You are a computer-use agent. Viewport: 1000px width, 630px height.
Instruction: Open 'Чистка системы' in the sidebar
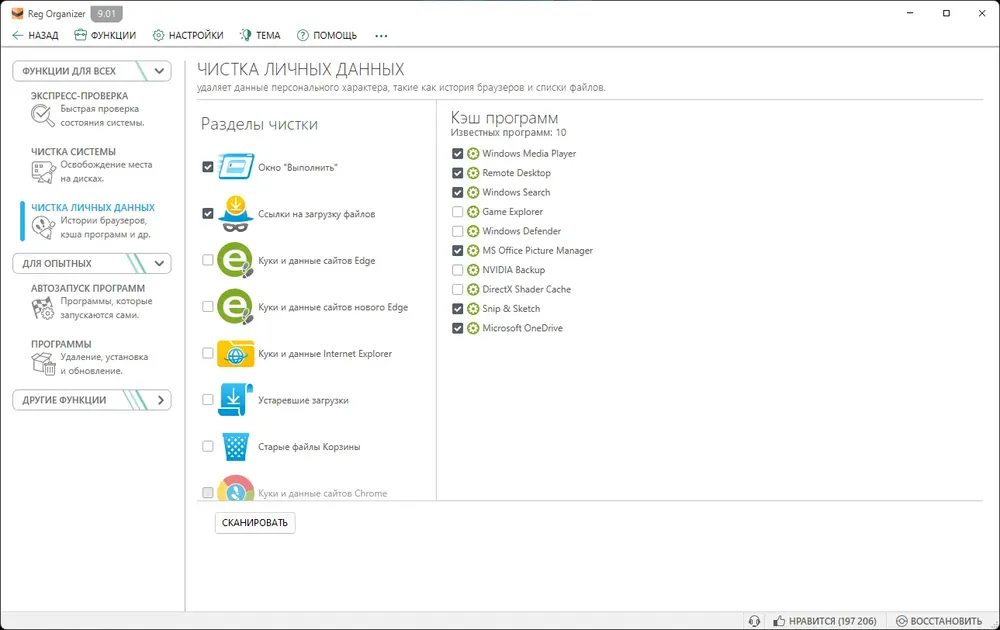click(92, 165)
